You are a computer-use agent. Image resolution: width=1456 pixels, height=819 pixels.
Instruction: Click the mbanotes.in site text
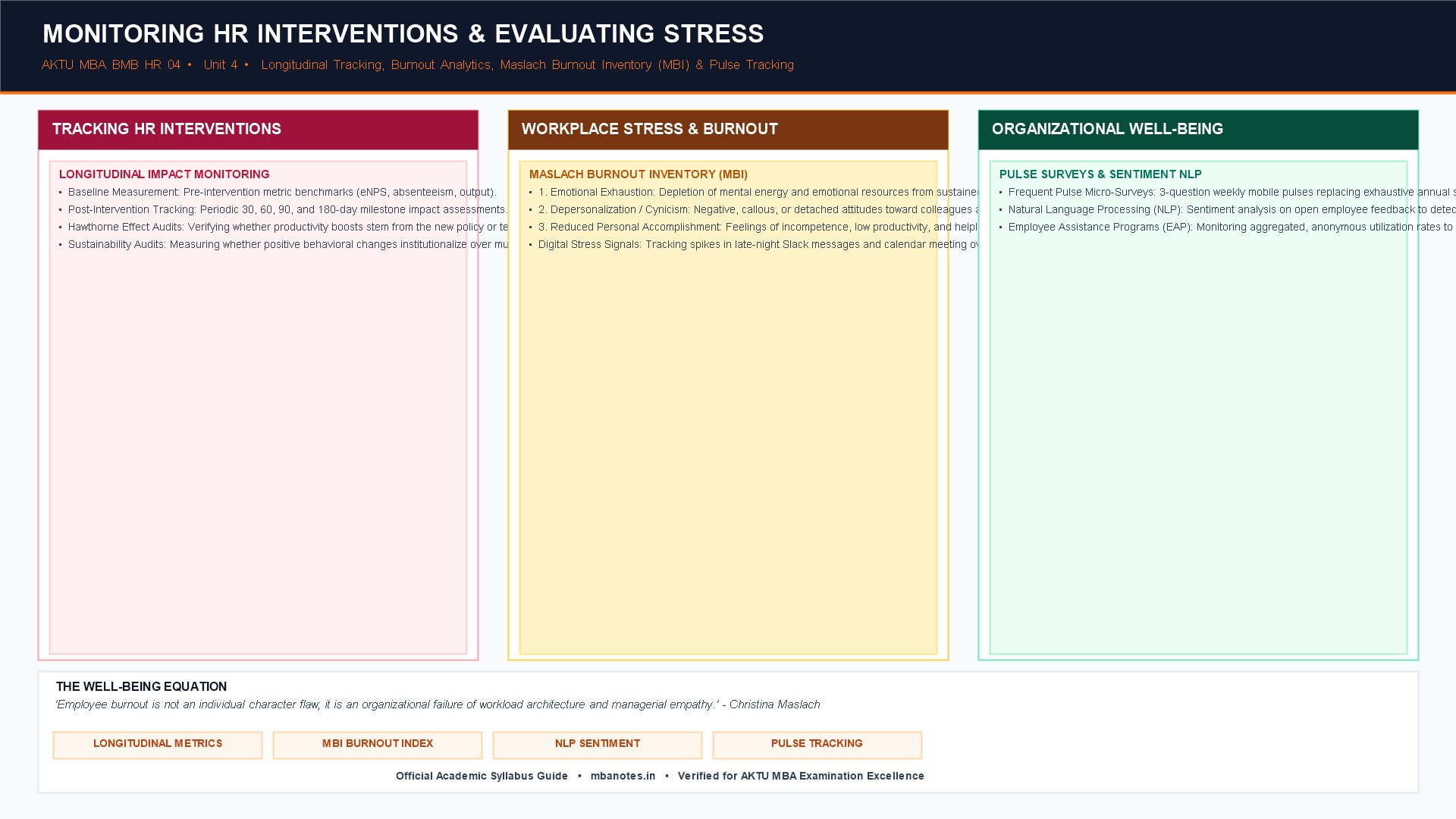(623, 776)
